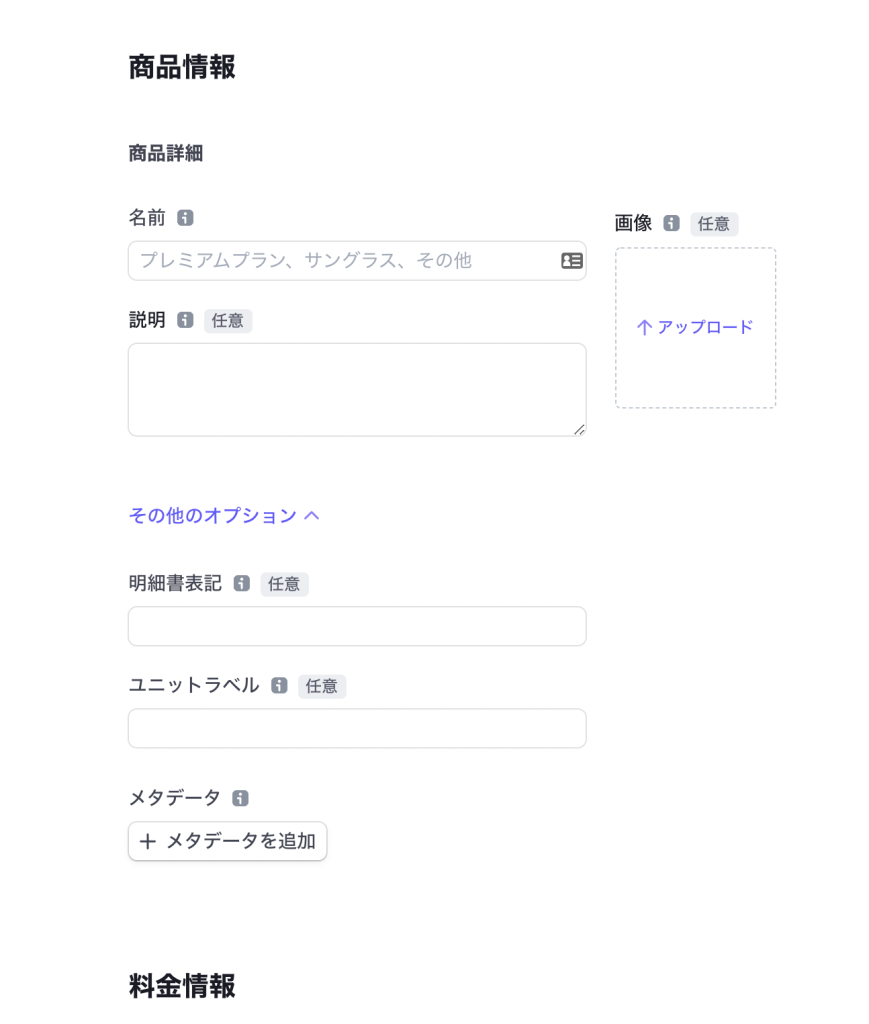Click the 明細書表記 input field
The height and width of the screenshot is (1024, 869).
357,627
